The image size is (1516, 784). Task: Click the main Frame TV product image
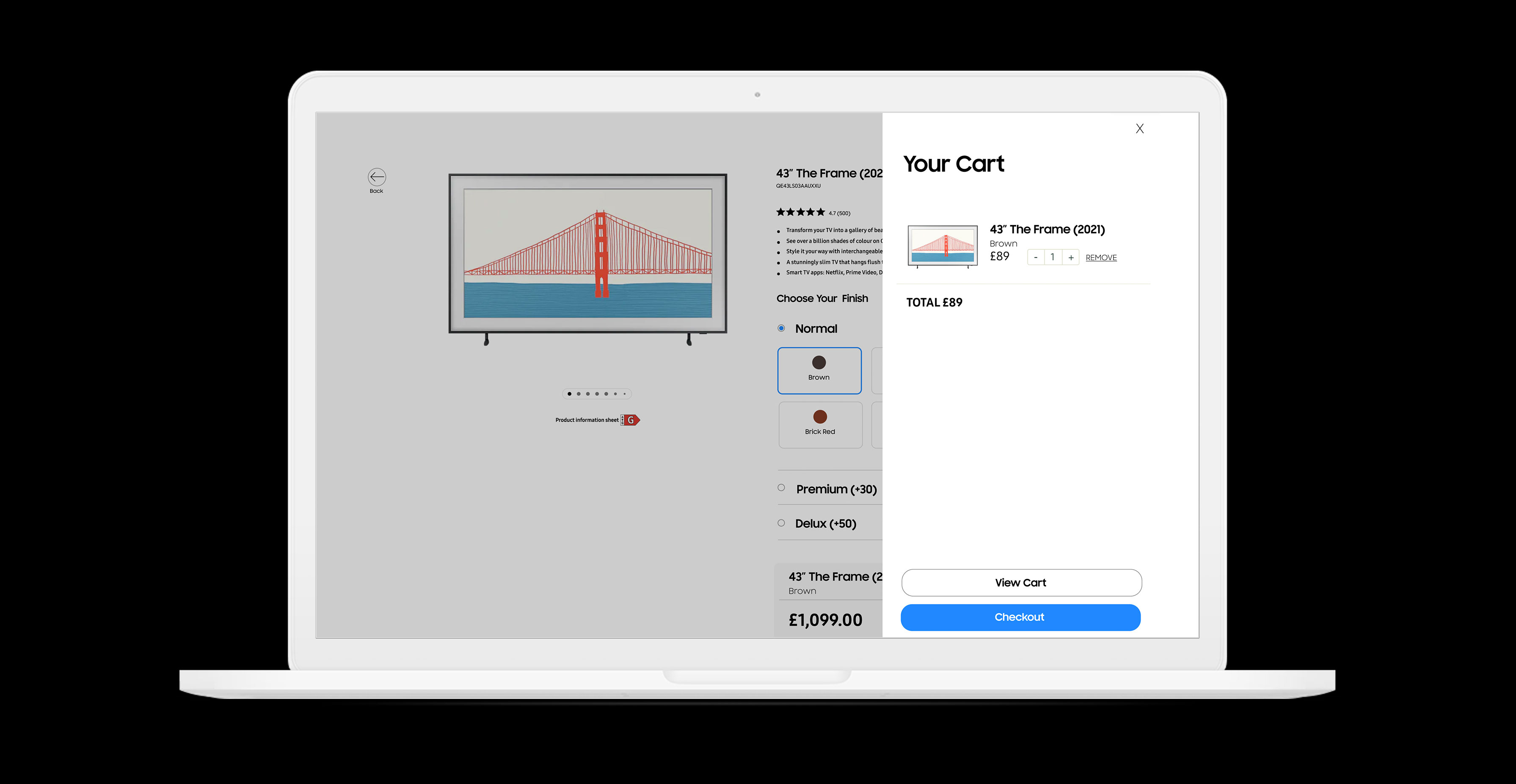point(587,259)
